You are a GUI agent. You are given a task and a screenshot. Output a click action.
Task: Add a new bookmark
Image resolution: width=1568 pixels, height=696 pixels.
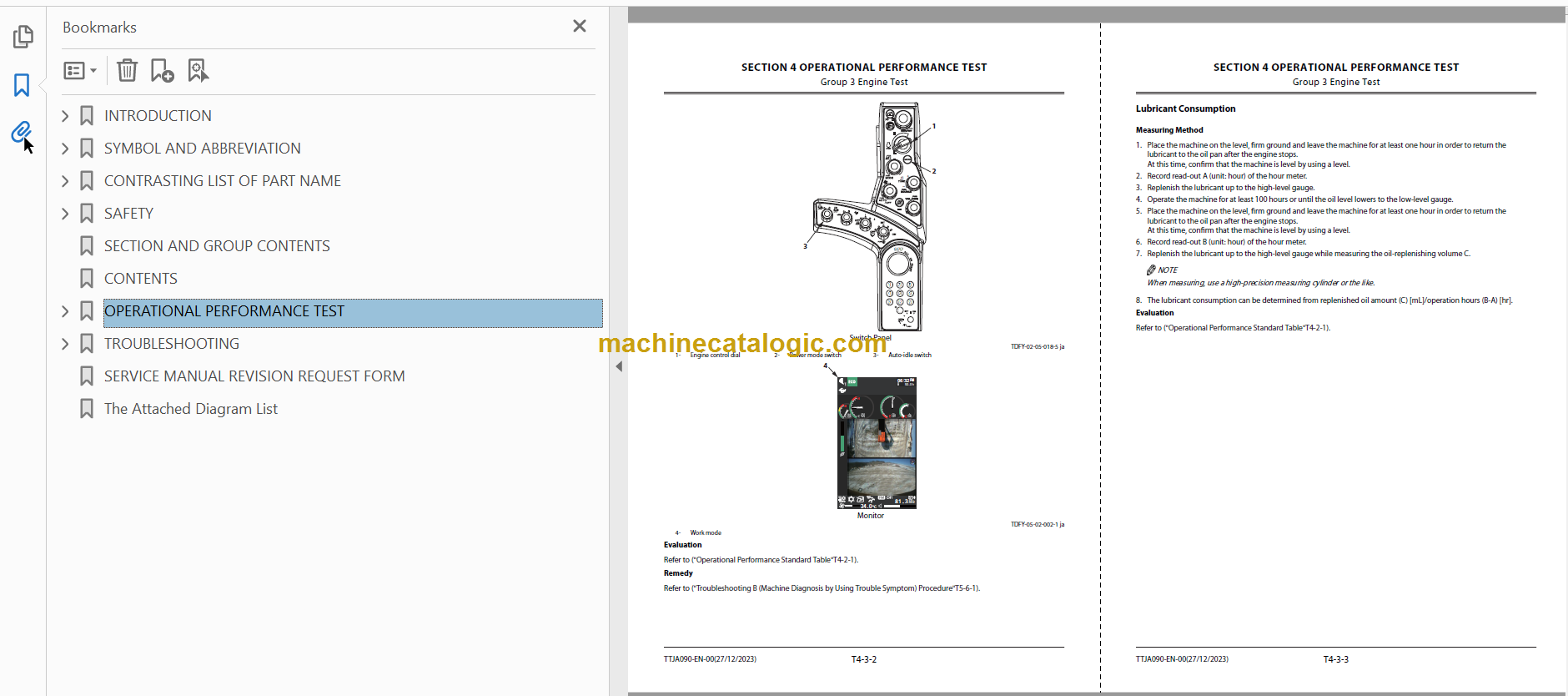coord(162,70)
